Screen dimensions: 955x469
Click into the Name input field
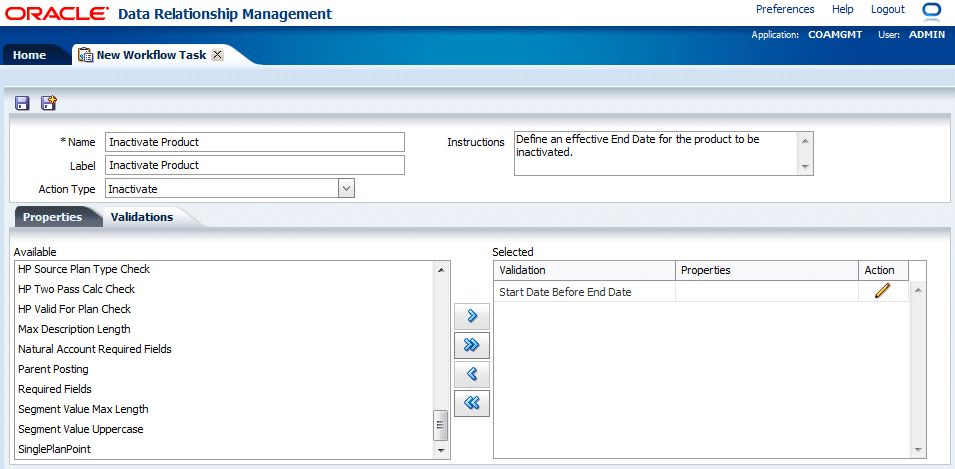pyautogui.click(x=255, y=142)
